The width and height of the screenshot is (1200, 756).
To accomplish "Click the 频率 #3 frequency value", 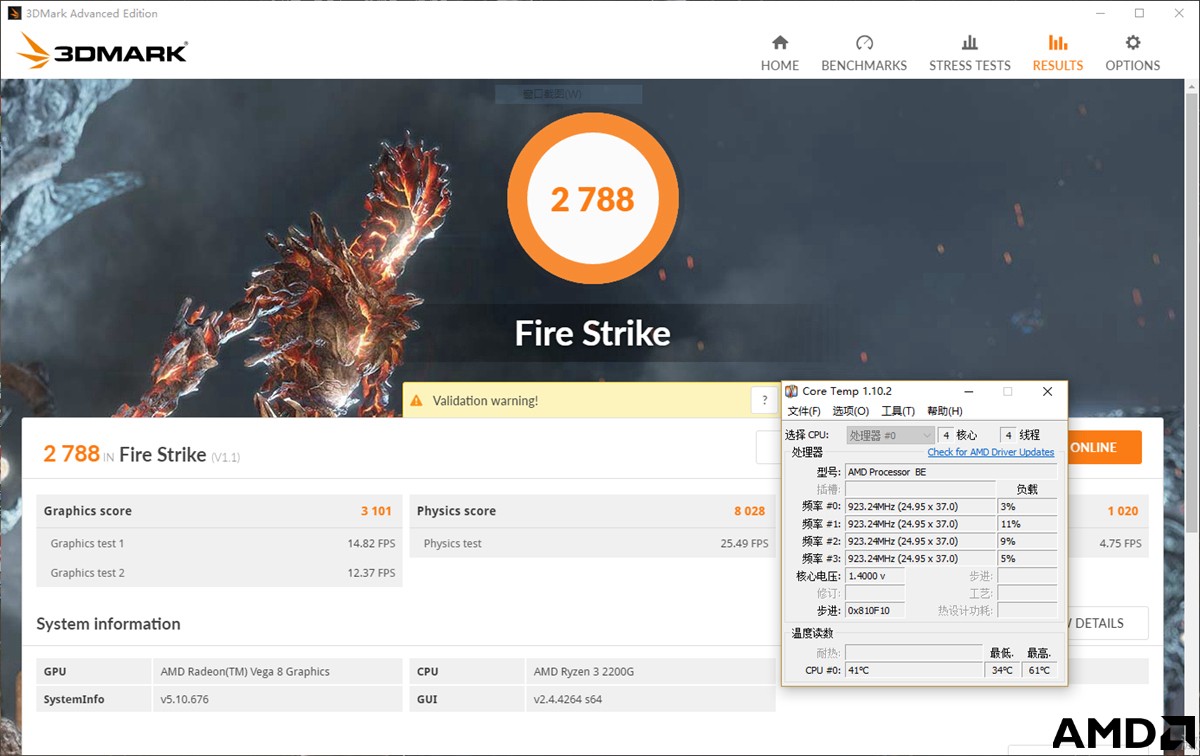I will 920,558.
